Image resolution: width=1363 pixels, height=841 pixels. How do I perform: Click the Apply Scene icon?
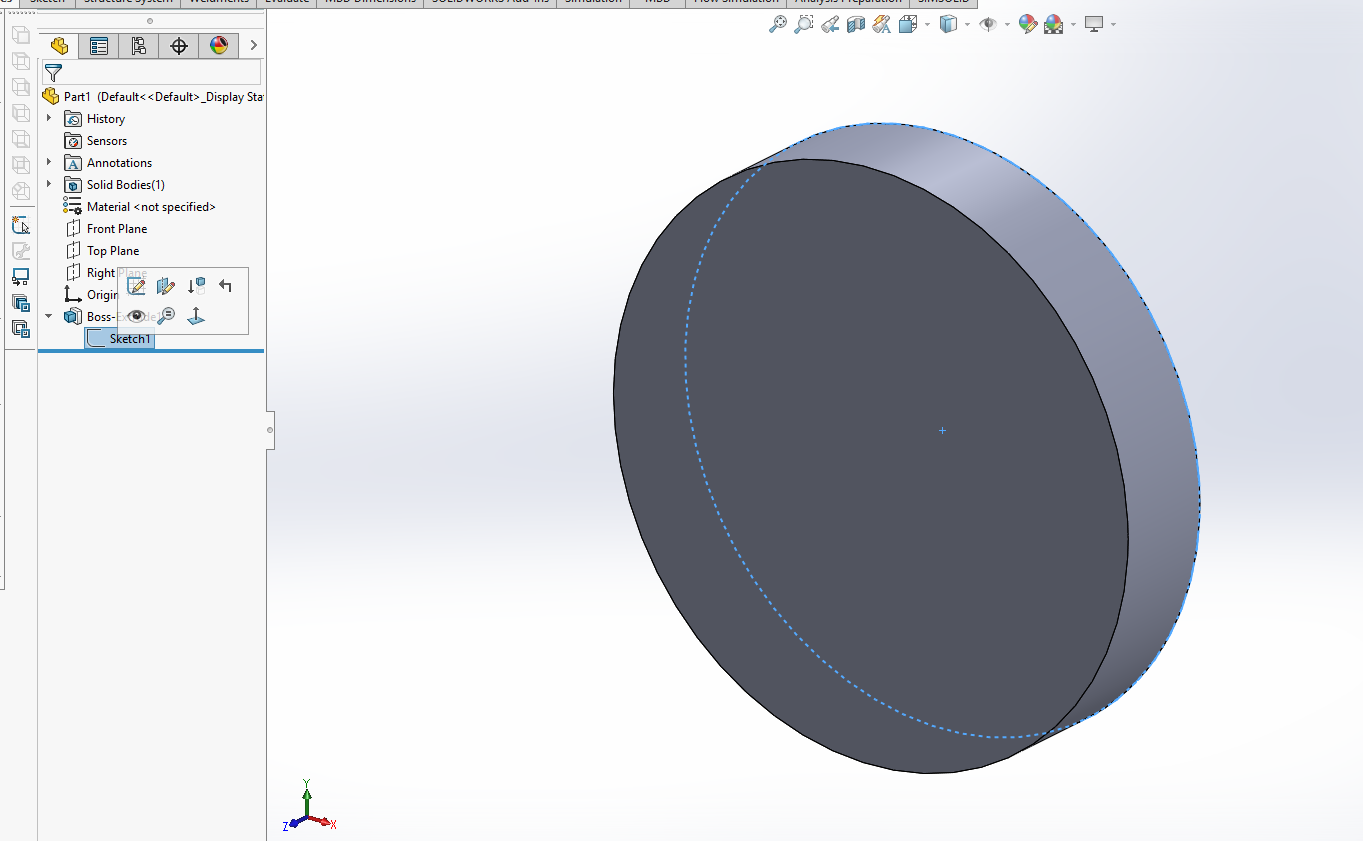click(1055, 23)
